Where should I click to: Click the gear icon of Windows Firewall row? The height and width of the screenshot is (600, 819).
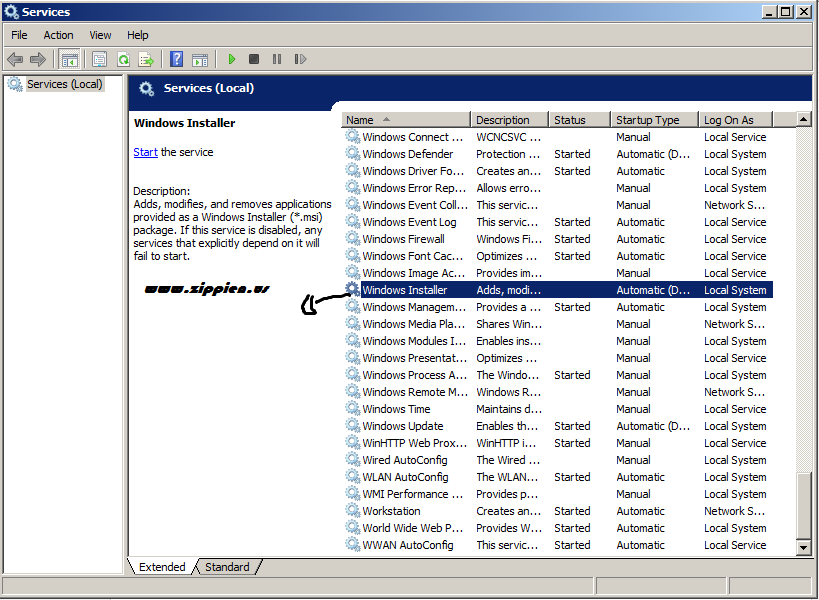(x=353, y=238)
